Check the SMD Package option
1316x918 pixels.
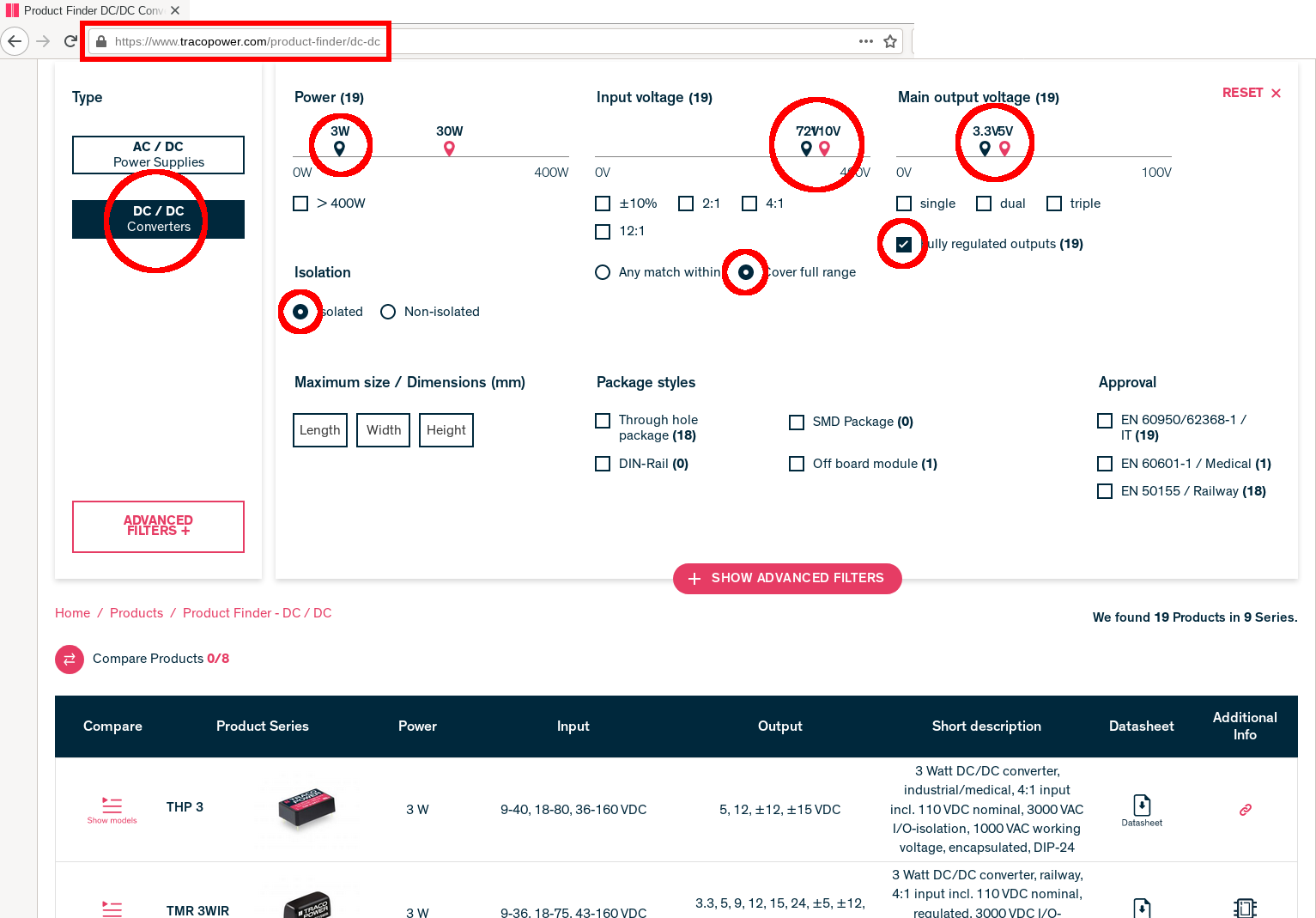tap(797, 423)
